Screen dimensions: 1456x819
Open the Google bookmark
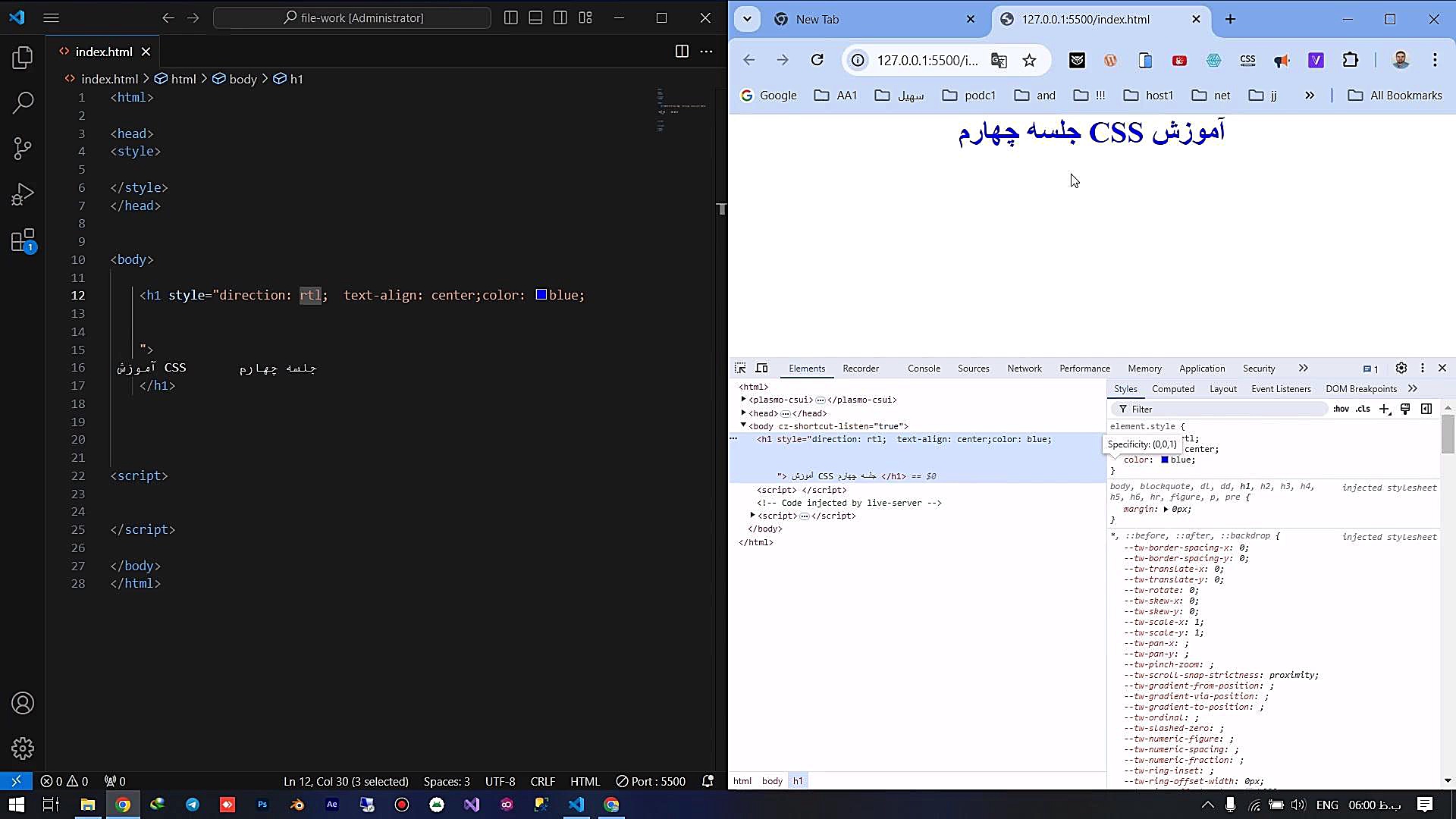pos(768,96)
